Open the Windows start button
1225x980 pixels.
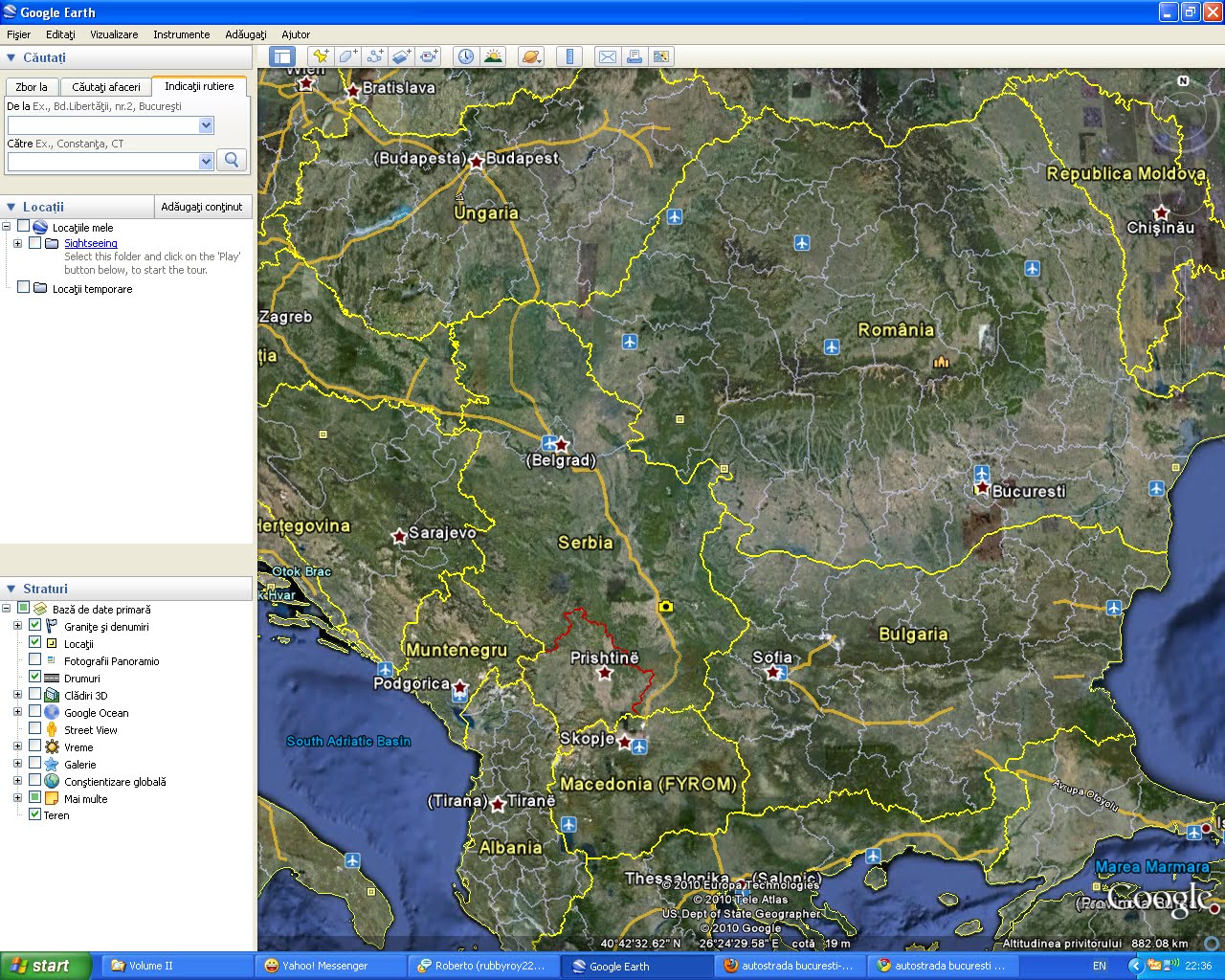45,966
